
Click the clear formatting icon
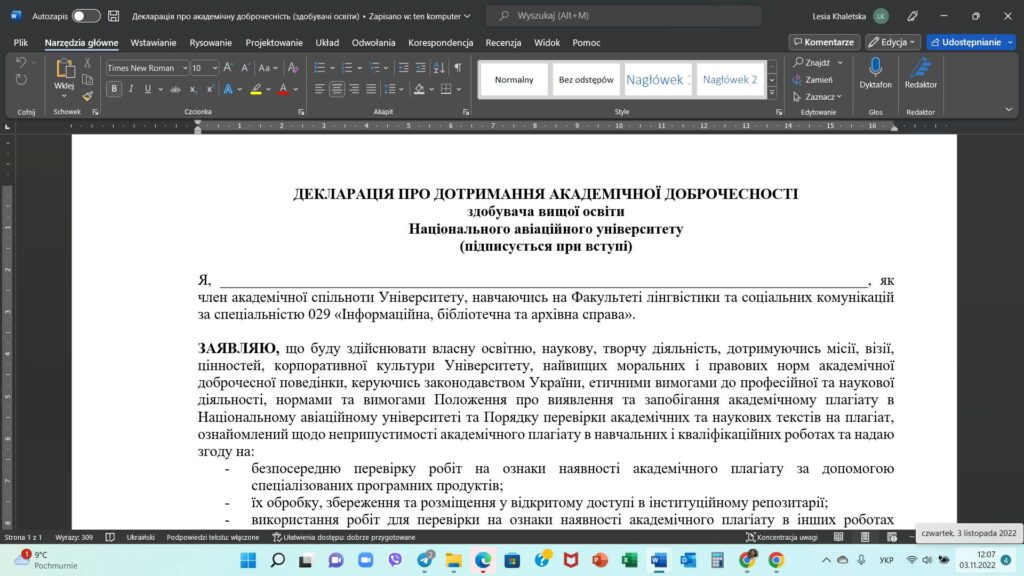pyautogui.click(x=294, y=67)
